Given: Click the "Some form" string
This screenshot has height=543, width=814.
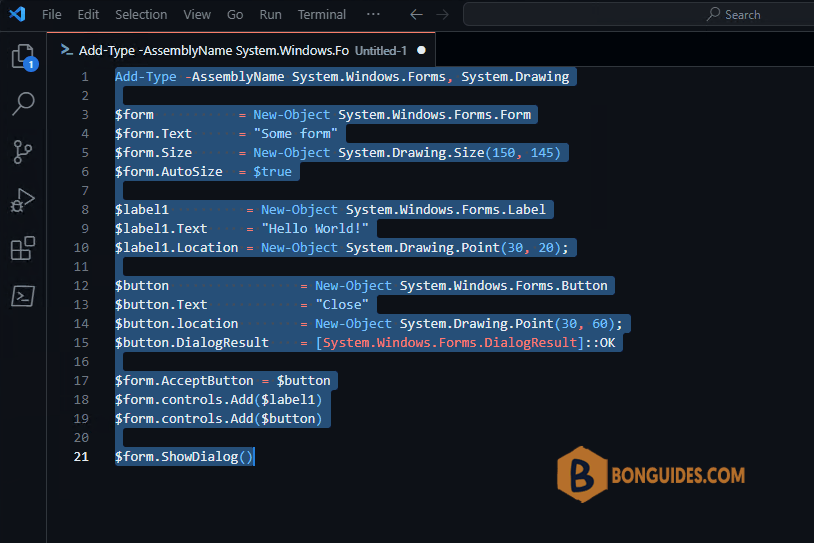Looking at the screenshot, I should (295, 134).
